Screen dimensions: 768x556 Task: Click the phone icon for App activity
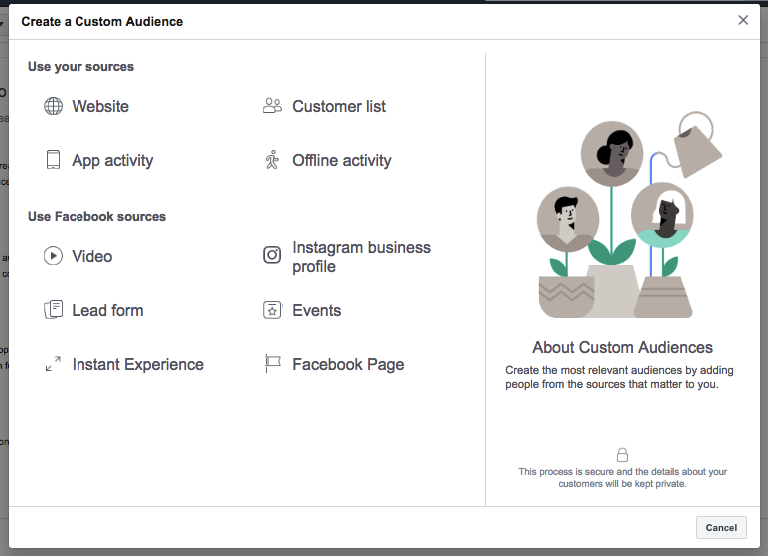click(x=53, y=160)
